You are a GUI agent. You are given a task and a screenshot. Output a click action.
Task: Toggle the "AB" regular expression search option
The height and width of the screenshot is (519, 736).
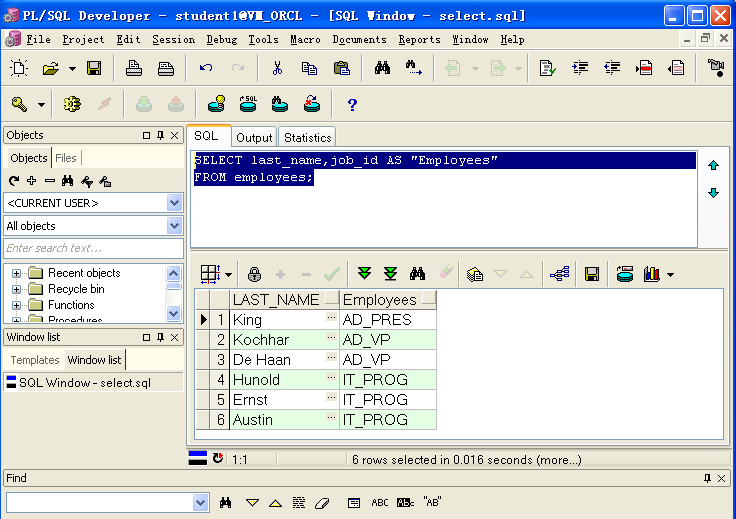pyautogui.click(x=432, y=503)
